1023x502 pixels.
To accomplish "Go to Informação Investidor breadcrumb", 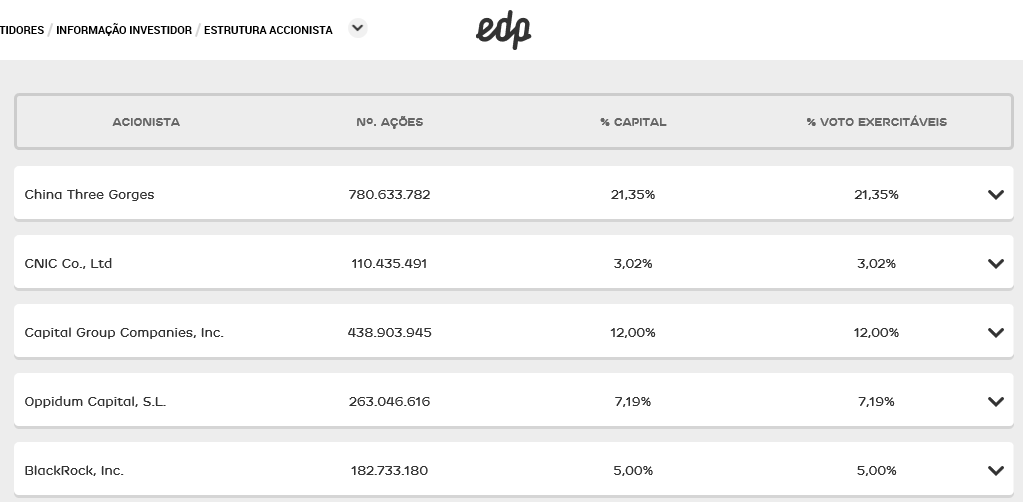I will [x=124, y=30].
